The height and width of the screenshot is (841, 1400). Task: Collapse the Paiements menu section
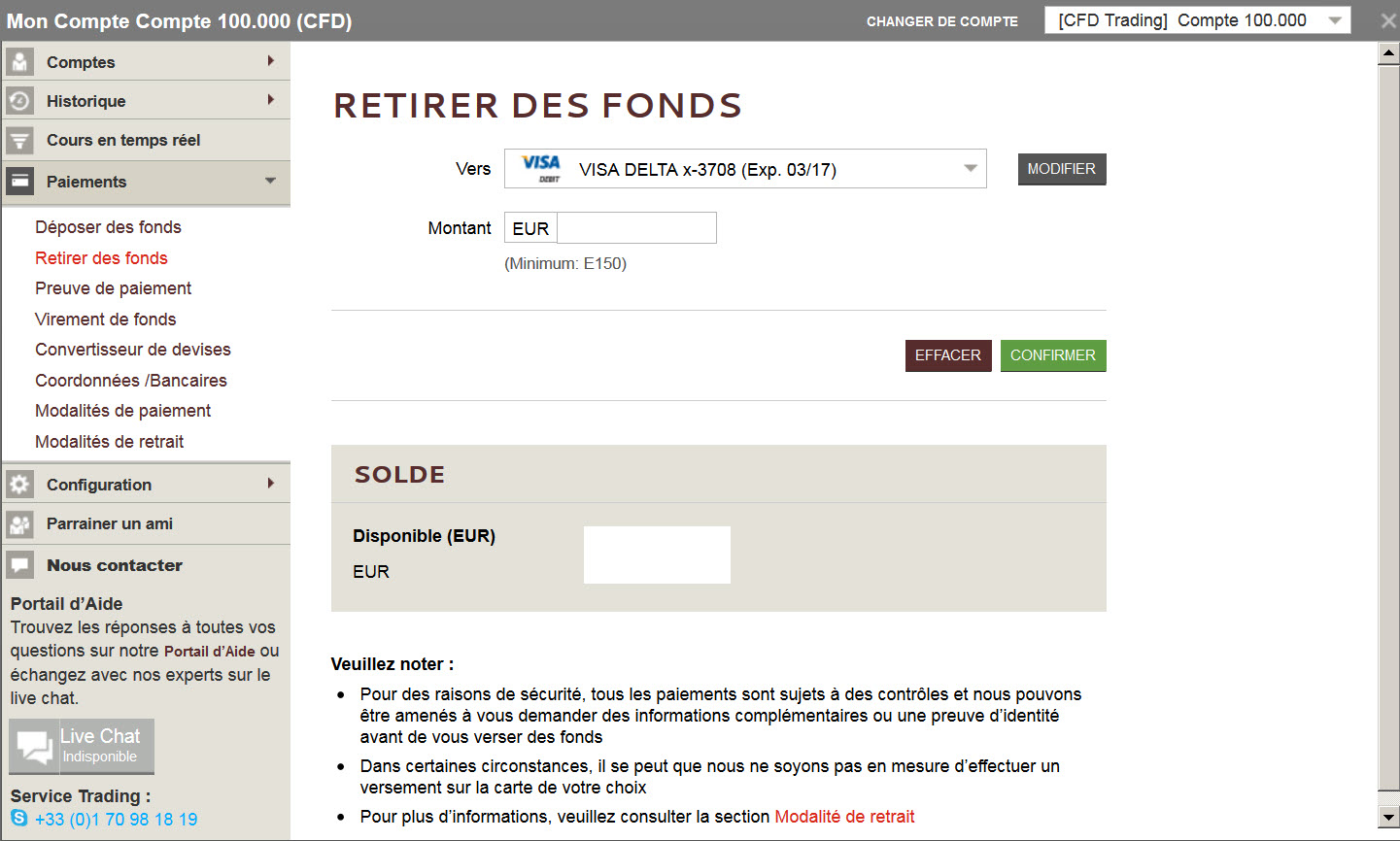point(270,182)
